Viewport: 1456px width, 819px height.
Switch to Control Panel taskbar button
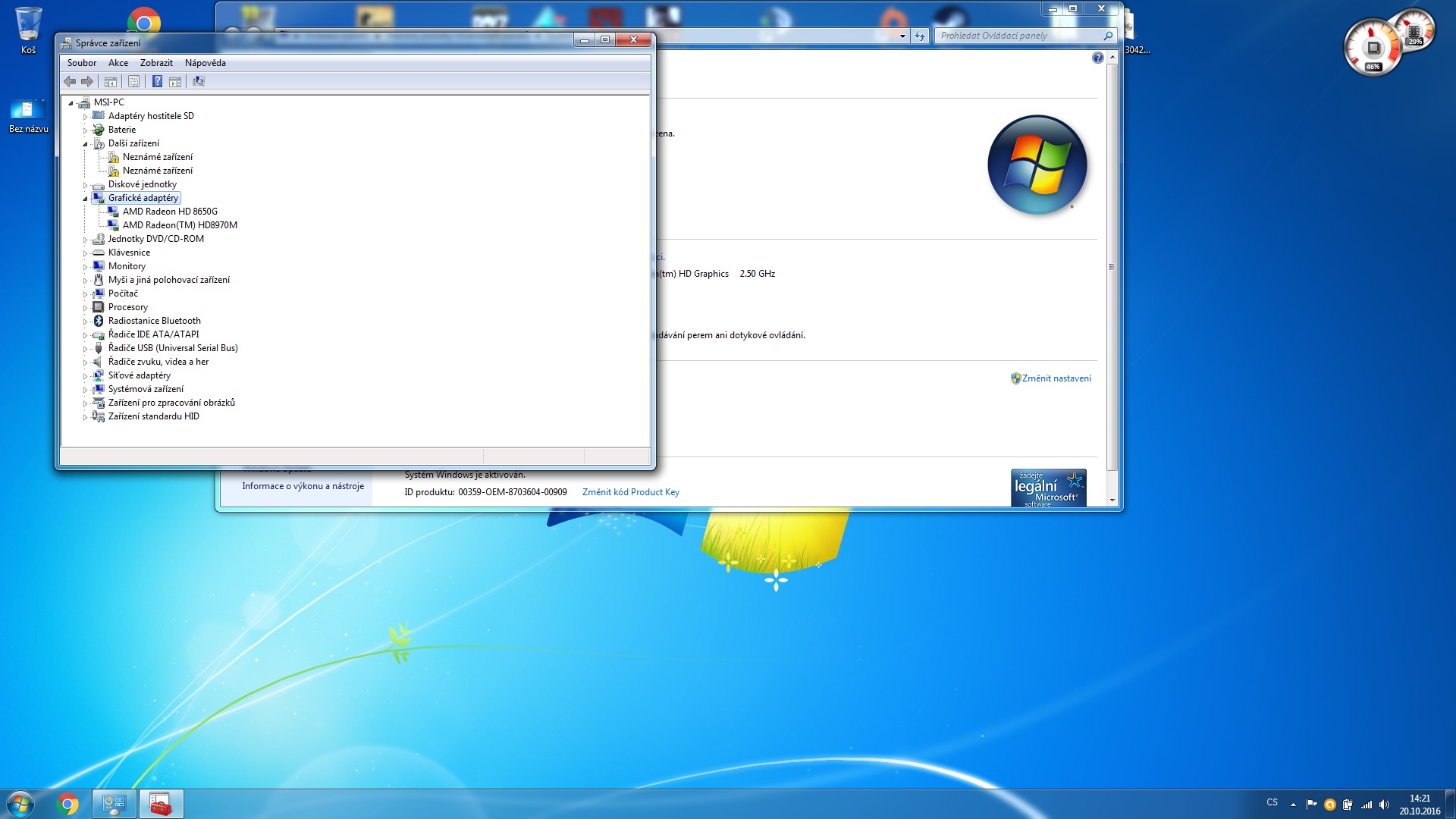pyautogui.click(x=115, y=804)
